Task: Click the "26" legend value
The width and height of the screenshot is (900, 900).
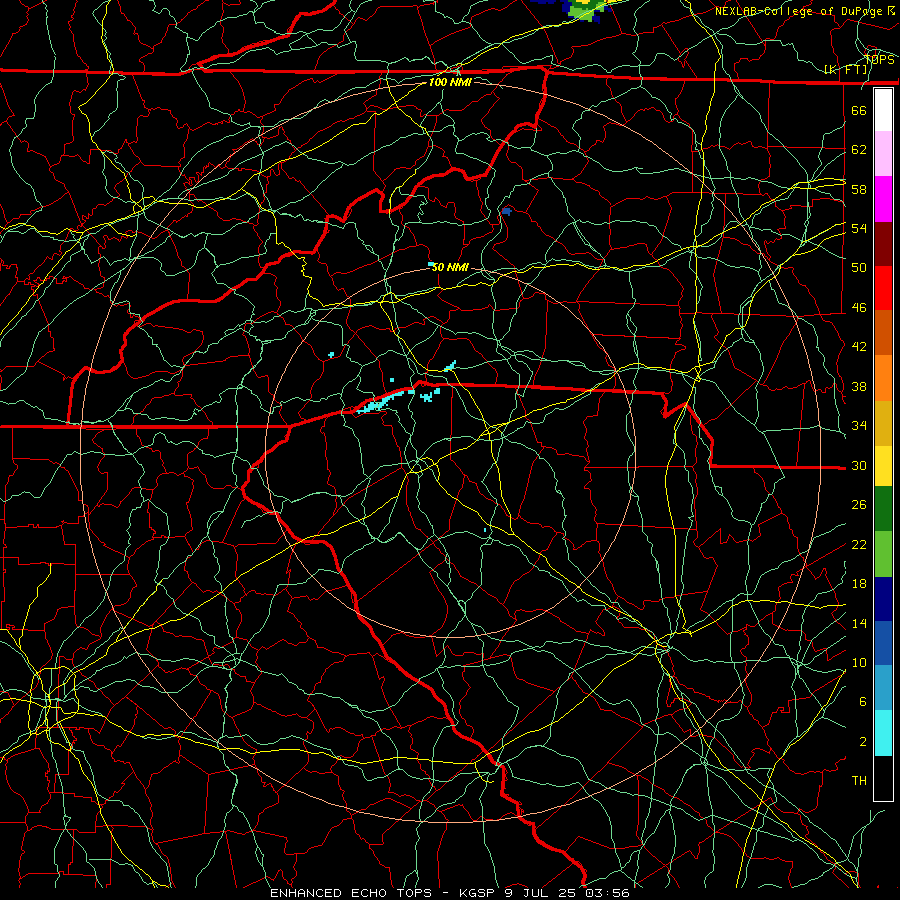Action: click(x=859, y=505)
